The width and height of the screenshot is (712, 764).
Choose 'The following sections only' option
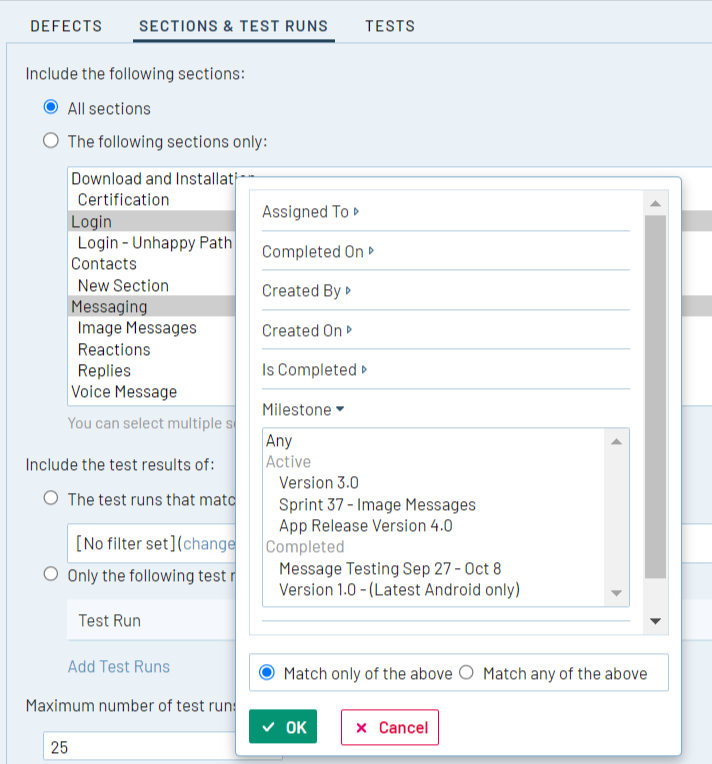pos(51,141)
